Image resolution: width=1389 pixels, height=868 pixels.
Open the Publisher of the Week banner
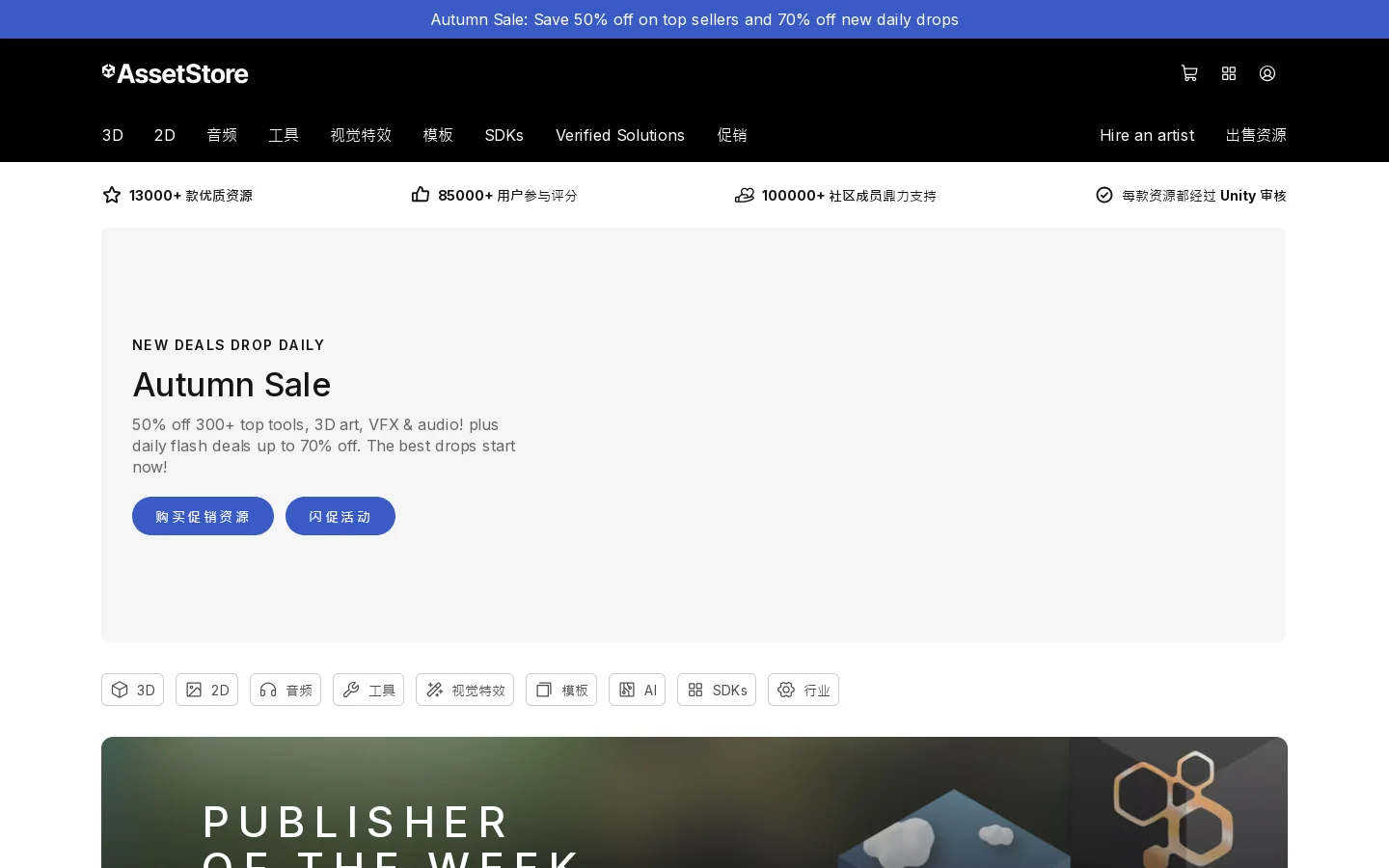click(x=694, y=802)
